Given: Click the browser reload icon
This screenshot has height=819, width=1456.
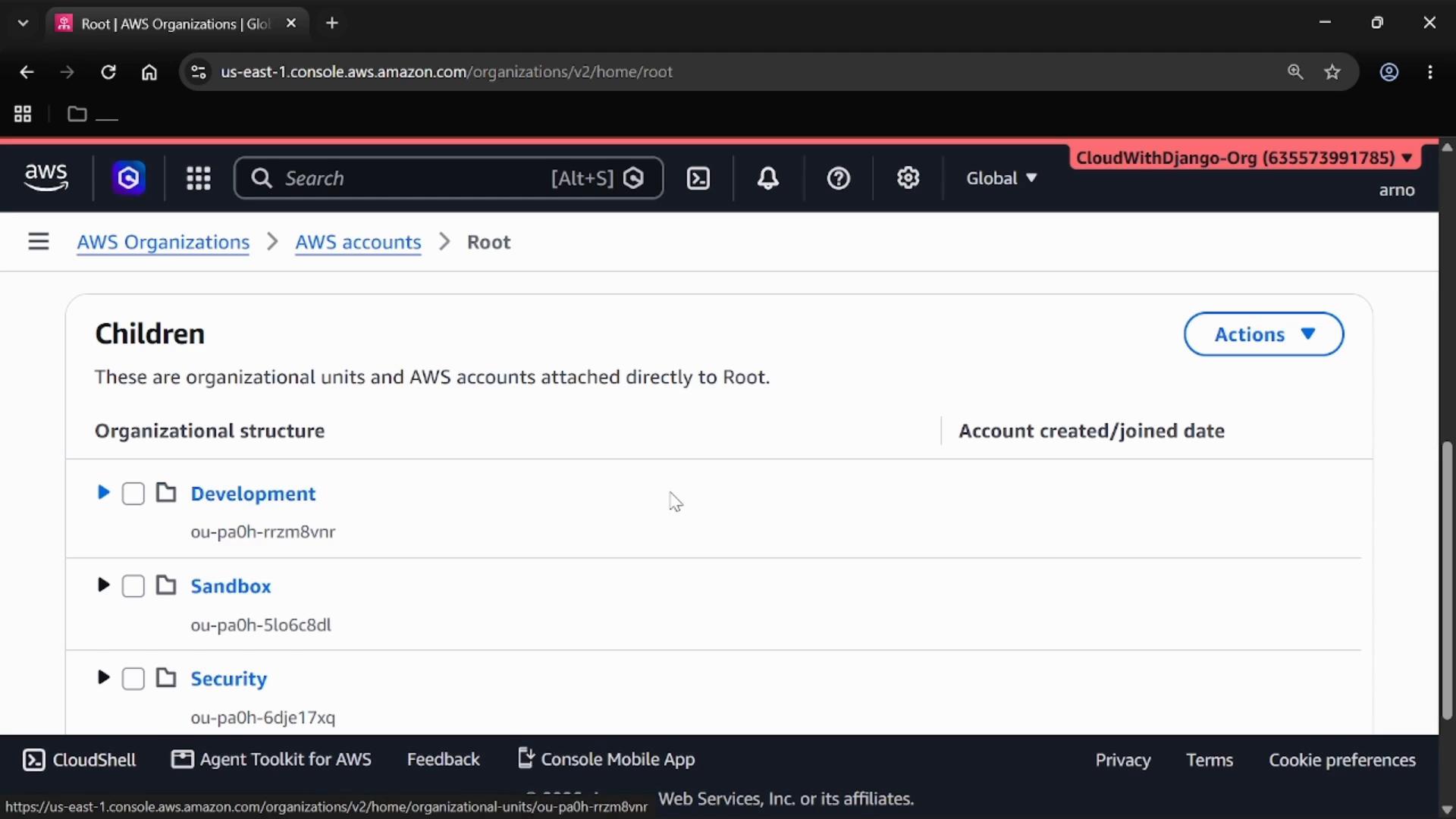Looking at the screenshot, I should (x=108, y=72).
